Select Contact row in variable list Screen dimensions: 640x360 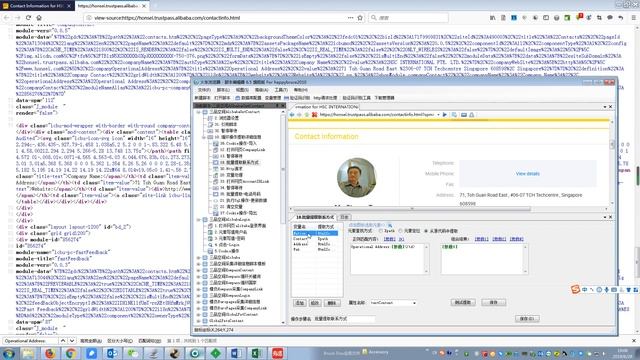[x=316, y=238]
